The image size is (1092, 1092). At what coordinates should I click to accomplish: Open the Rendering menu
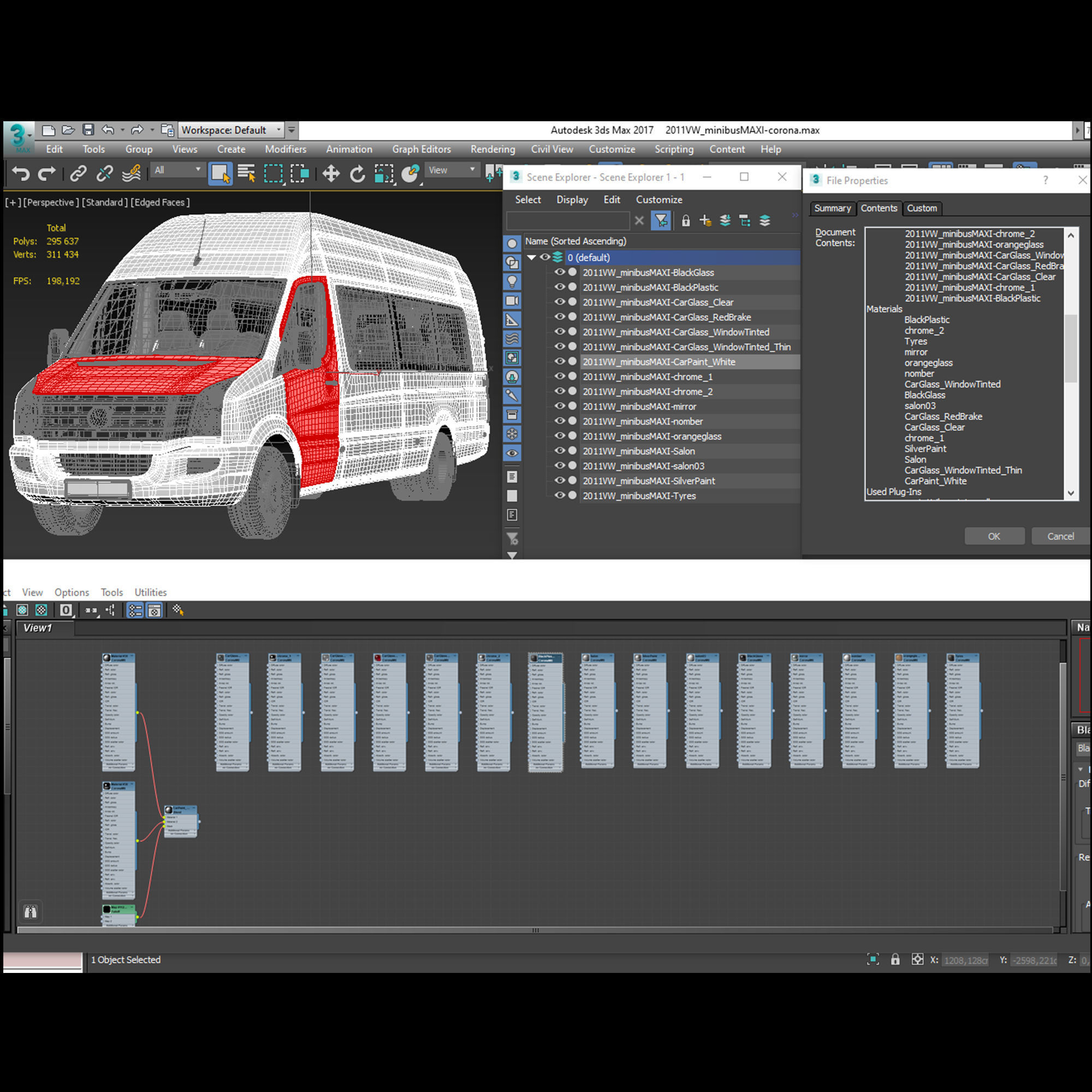coord(493,149)
